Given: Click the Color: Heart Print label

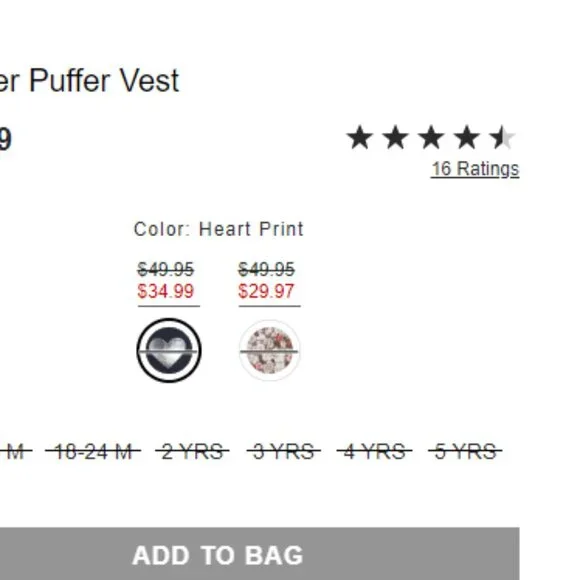Looking at the screenshot, I should coord(219,229).
